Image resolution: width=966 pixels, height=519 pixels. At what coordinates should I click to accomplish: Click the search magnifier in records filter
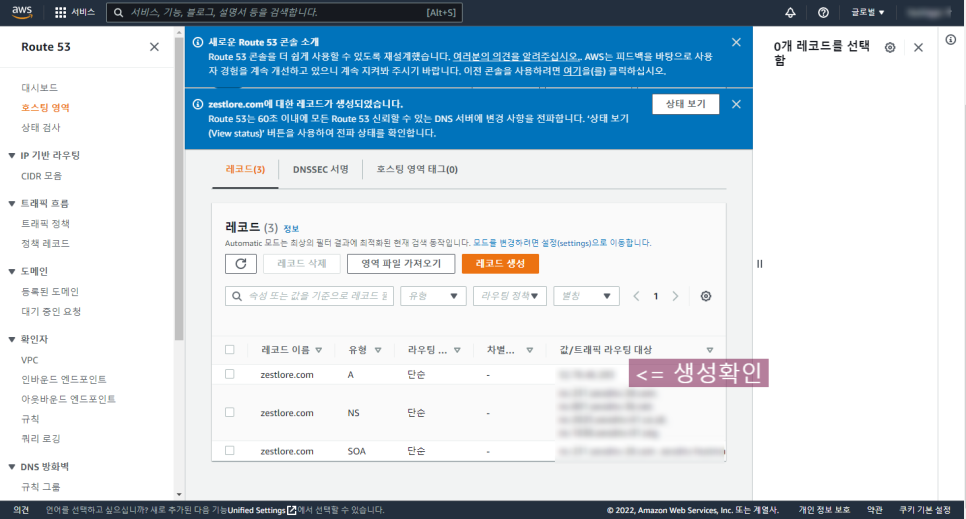237,296
